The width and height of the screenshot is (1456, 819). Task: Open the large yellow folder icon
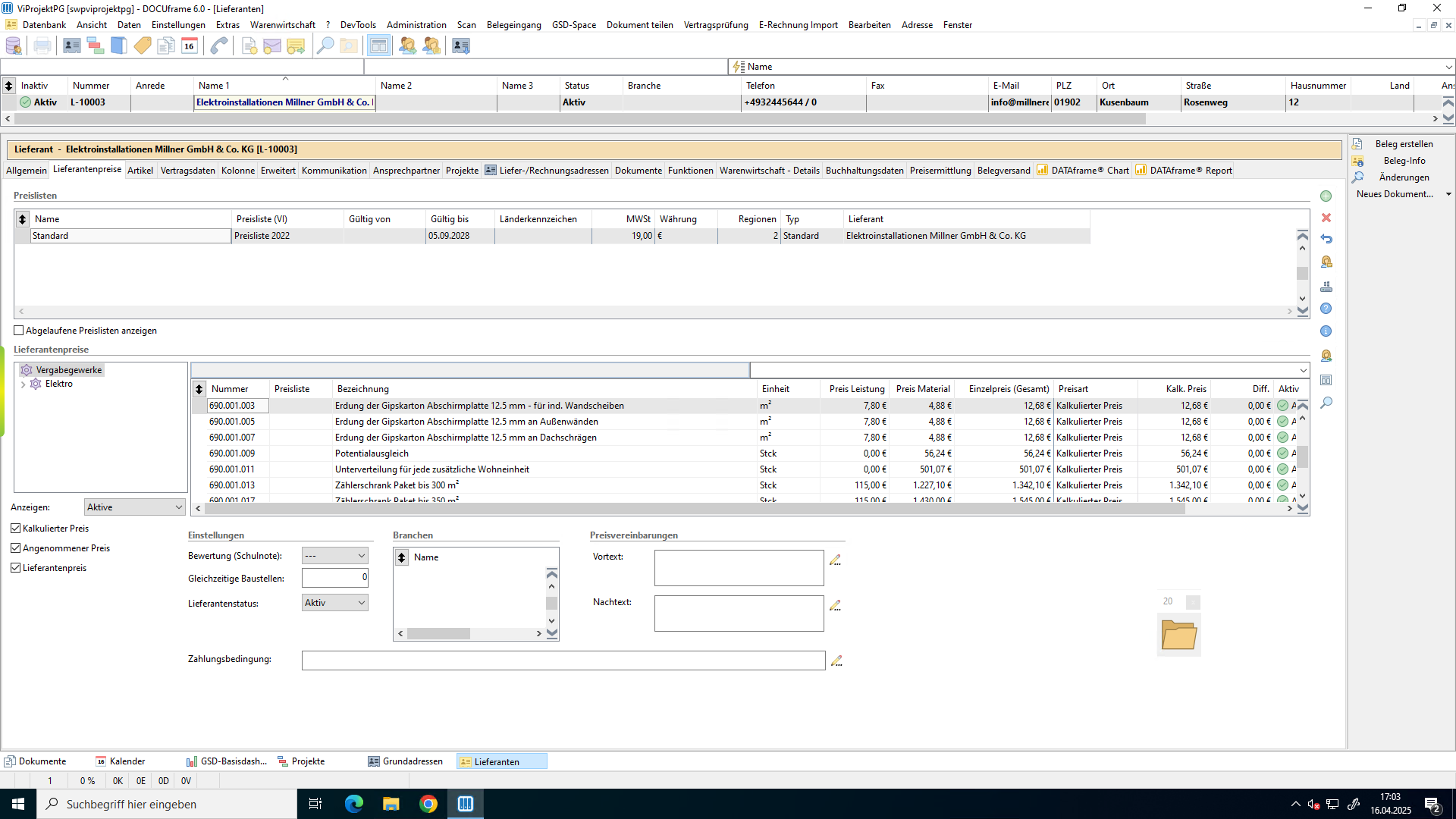tap(1179, 635)
